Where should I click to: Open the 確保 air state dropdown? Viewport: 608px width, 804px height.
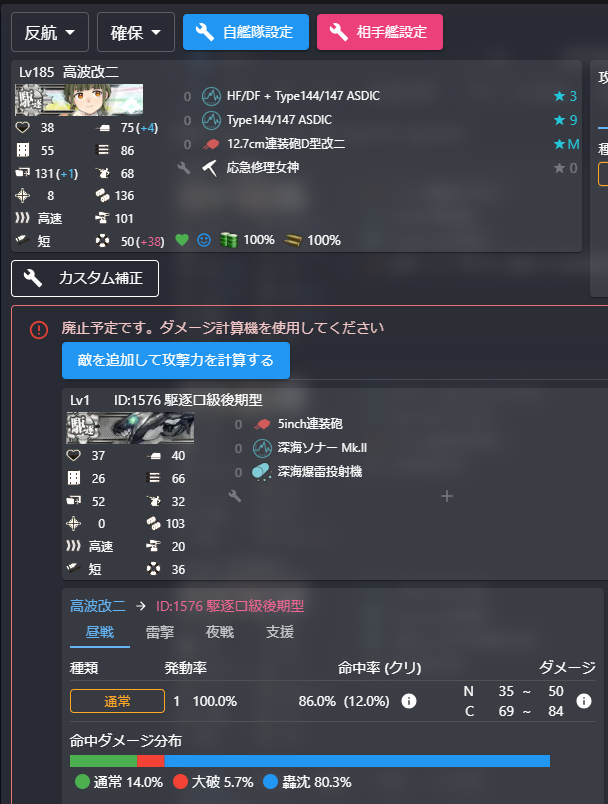[x=136, y=33]
